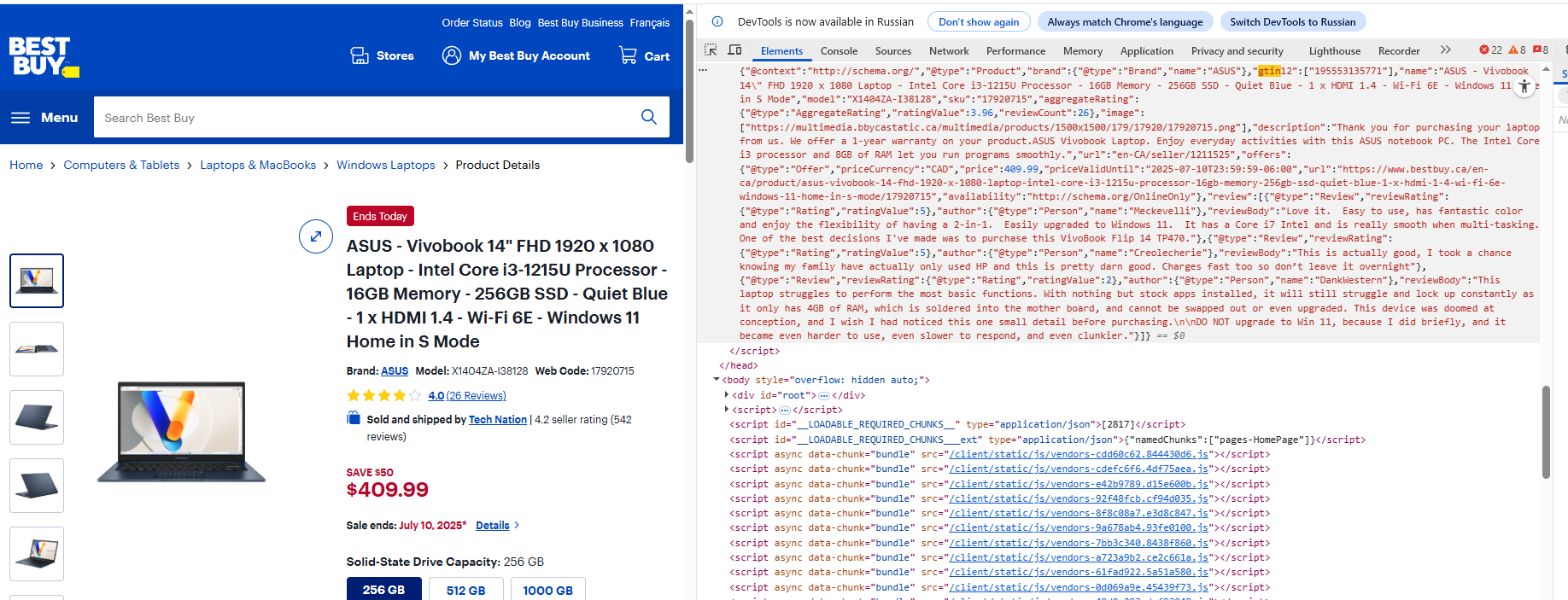This screenshot has height=600, width=1568.
Task: Open the Order Status link
Action: (x=472, y=23)
